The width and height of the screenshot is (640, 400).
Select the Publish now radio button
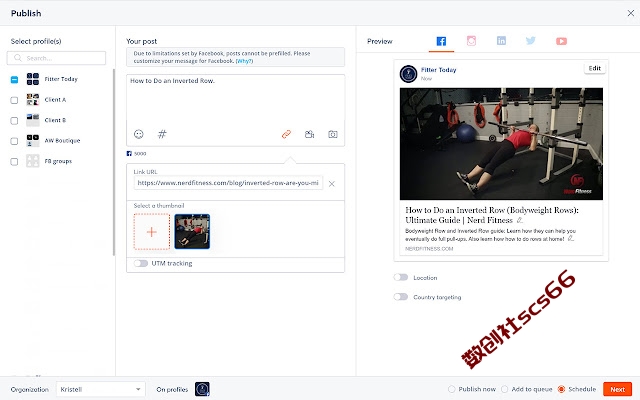point(451,389)
